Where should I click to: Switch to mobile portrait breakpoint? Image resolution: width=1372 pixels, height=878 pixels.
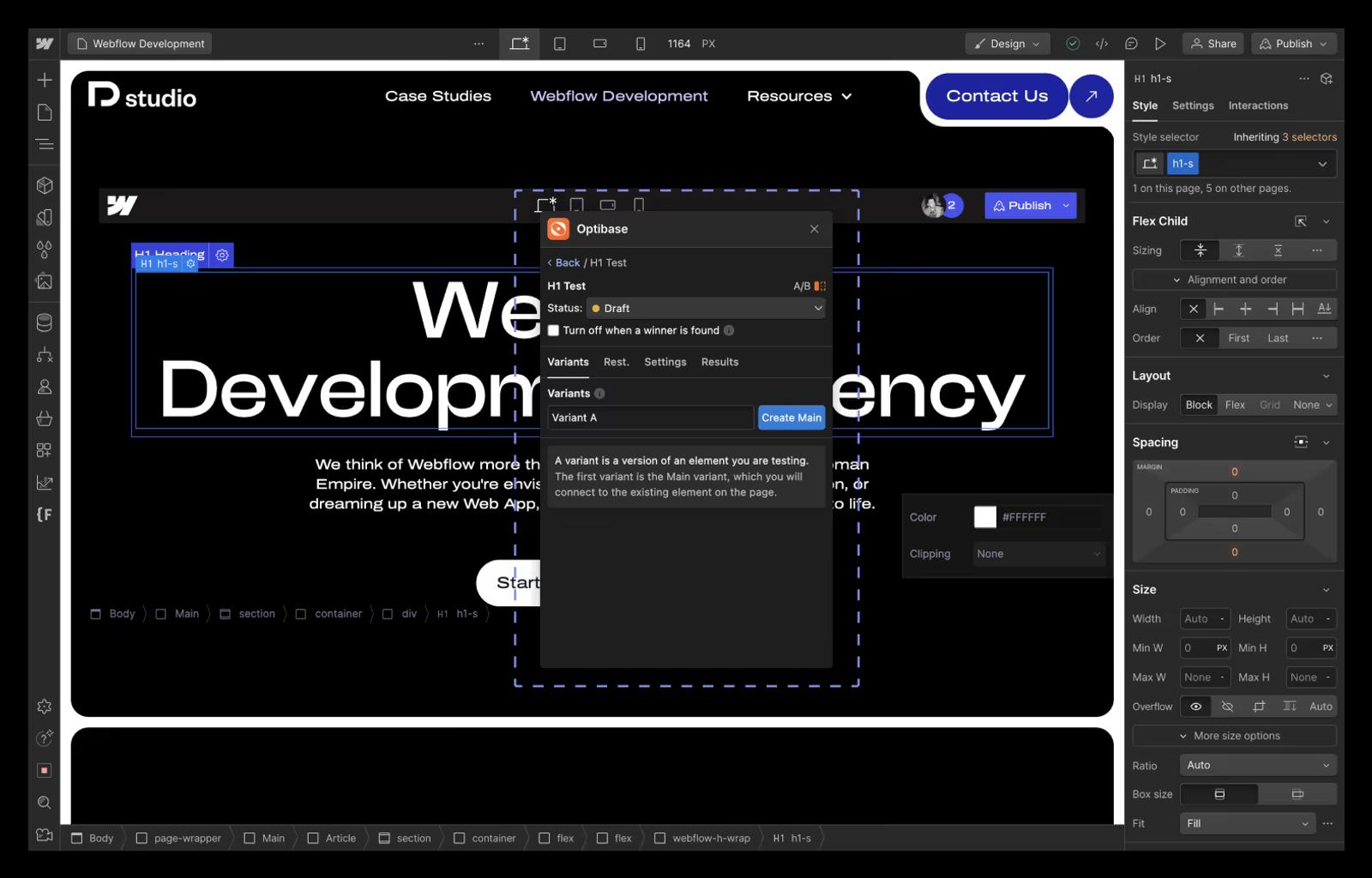(x=641, y=44)
